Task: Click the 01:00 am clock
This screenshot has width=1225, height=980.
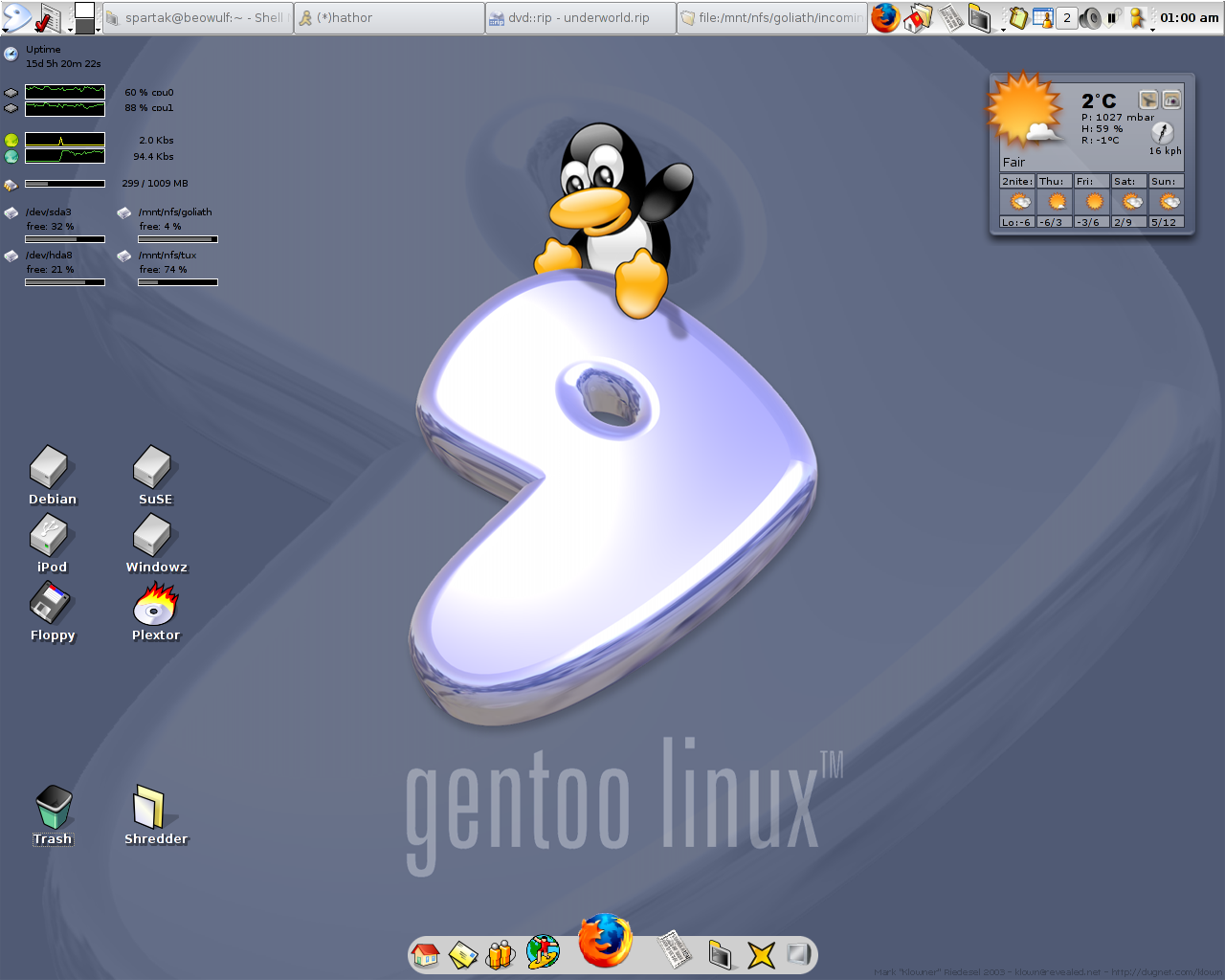Action: tap(1190, 18)
